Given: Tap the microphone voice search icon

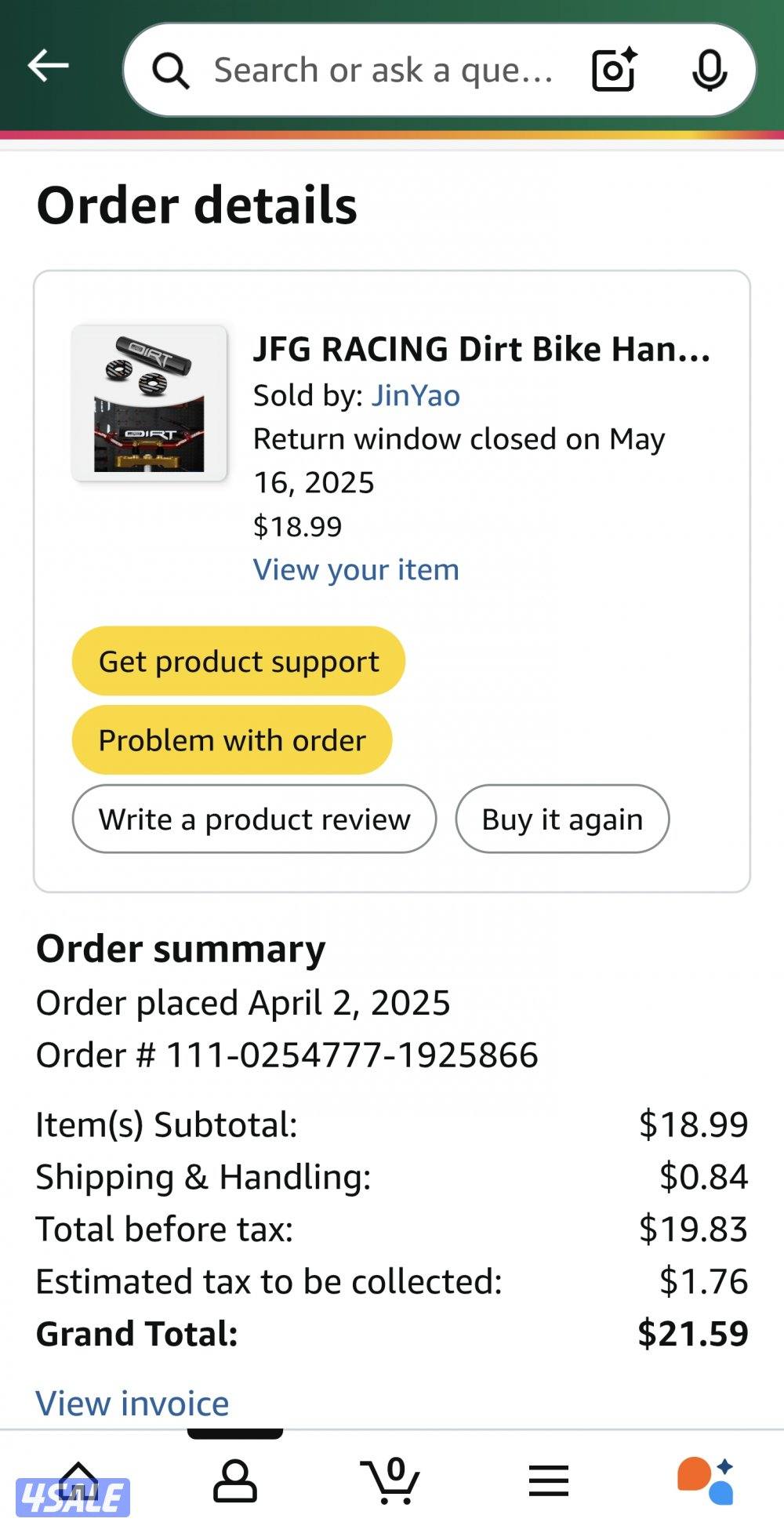Looking at the screenshot, I should tap(710, 71).
